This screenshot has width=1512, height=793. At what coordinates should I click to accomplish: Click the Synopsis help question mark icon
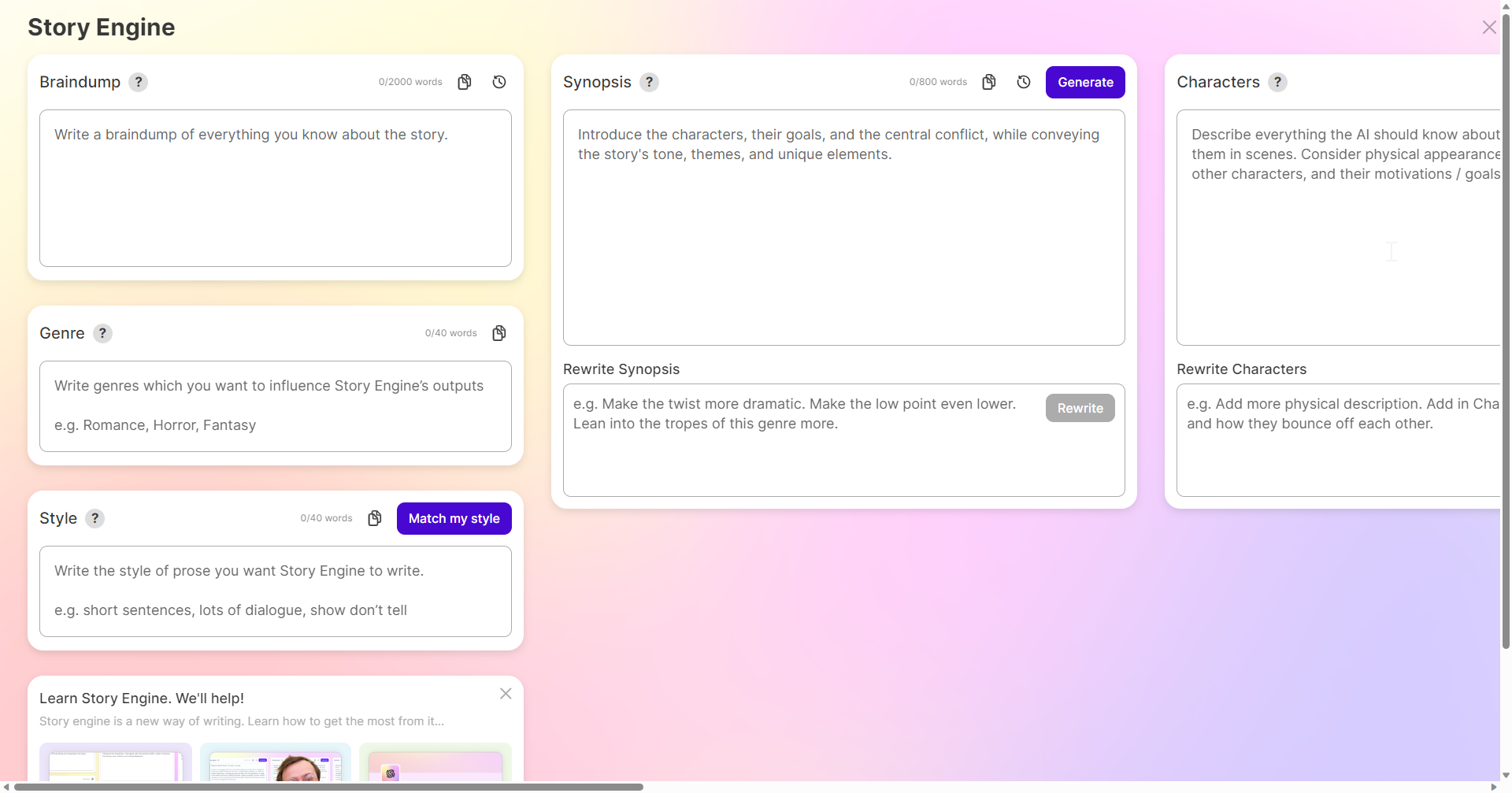pos(649,82)
